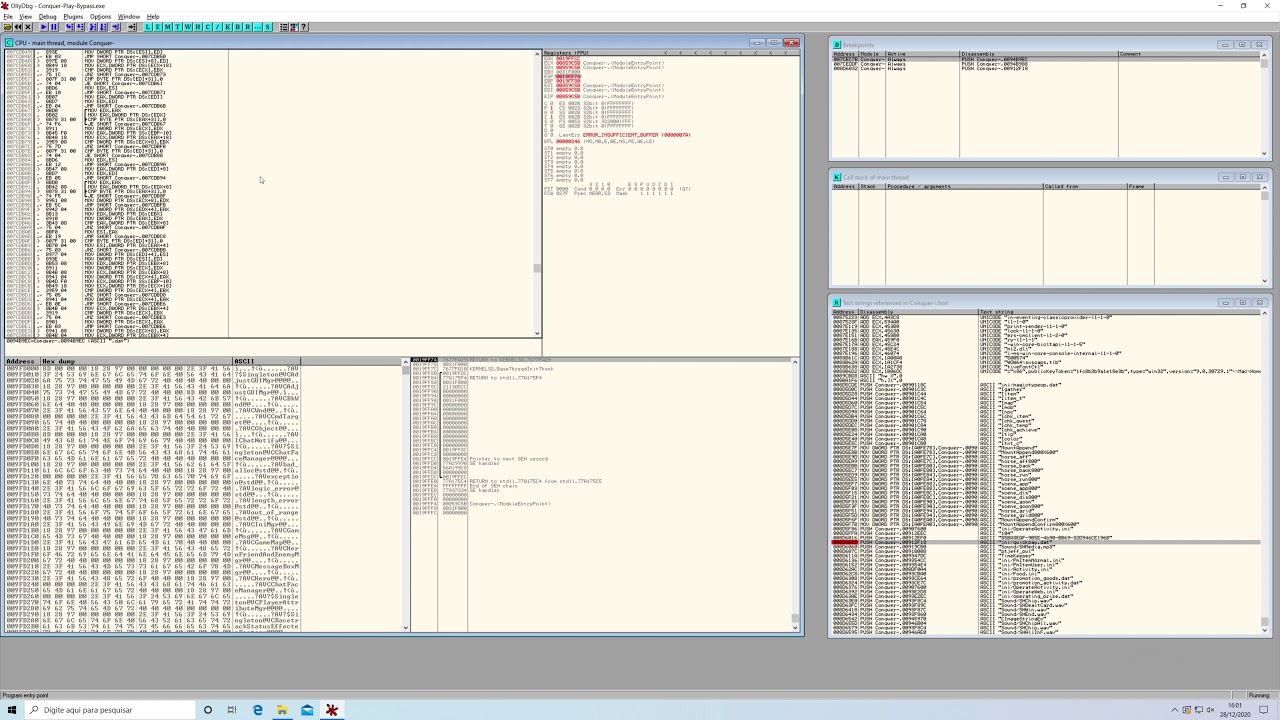This screenshot has height=720, width=1280.
Task: Click the Execute till return icon
Action: tap(115, 27)
